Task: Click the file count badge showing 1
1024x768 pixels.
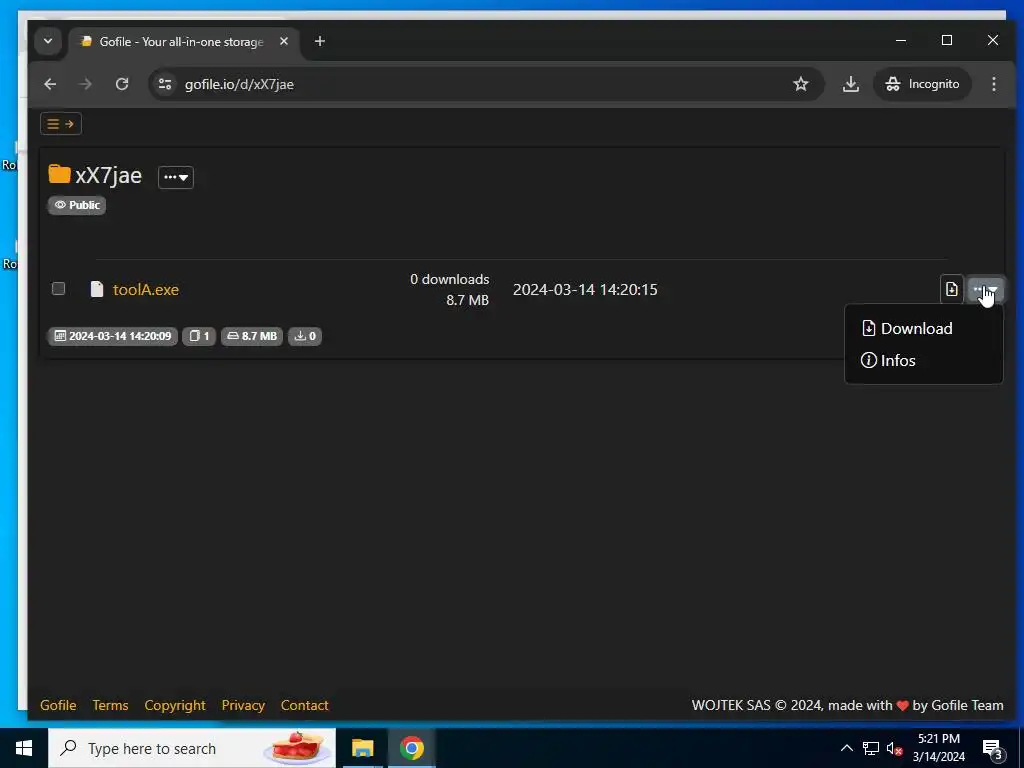Action: (x=199, y=336)
